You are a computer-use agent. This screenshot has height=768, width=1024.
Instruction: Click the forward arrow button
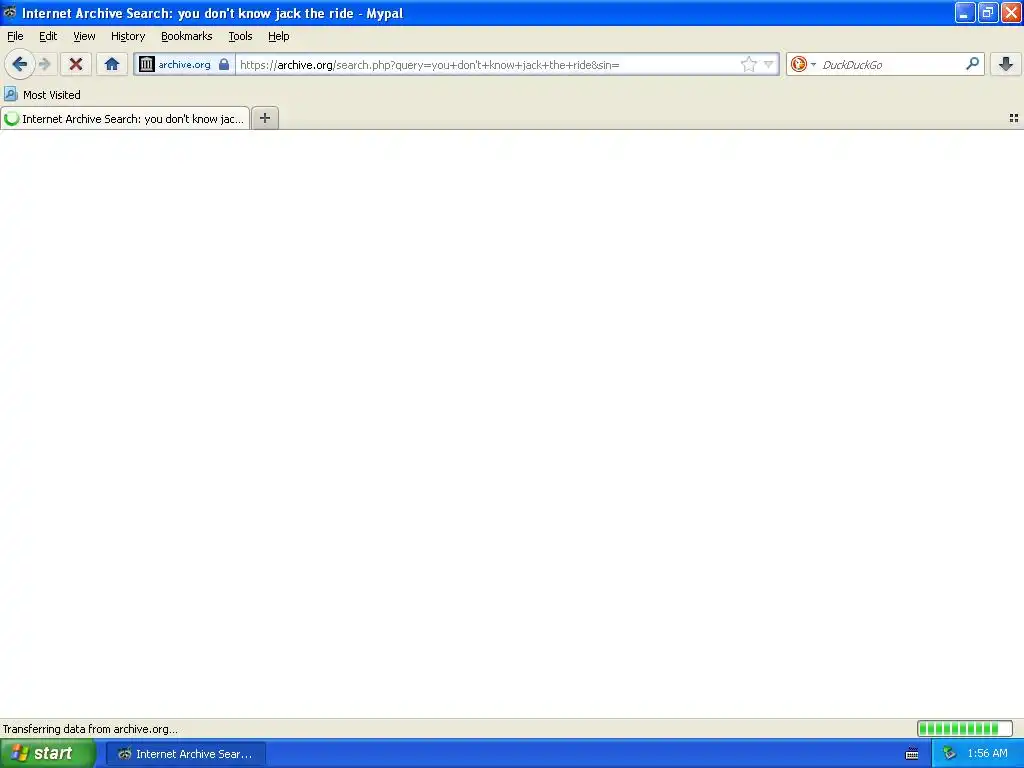(x=44, y=64)
